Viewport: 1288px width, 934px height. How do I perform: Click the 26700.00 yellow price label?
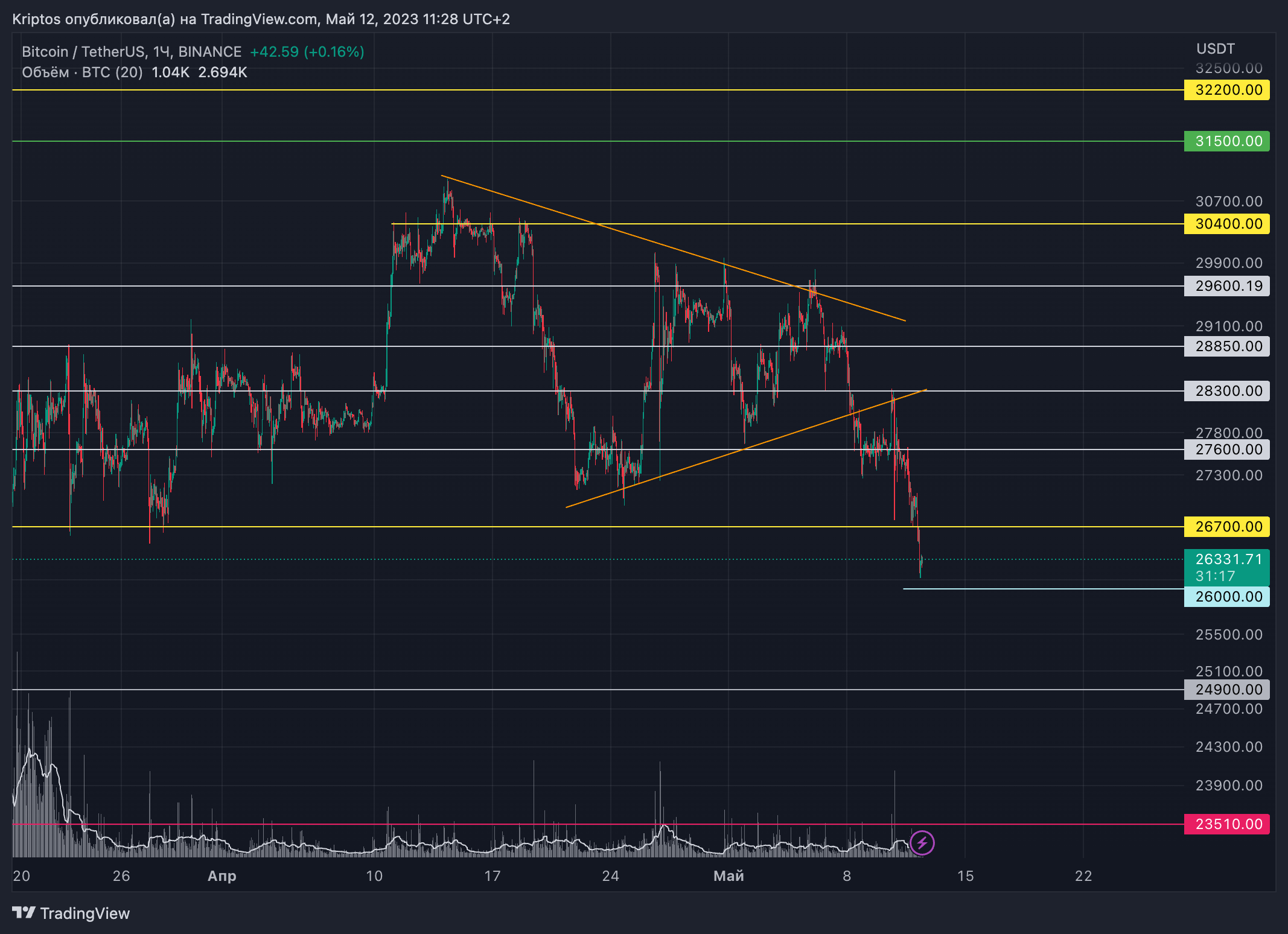pos(1226,527)
